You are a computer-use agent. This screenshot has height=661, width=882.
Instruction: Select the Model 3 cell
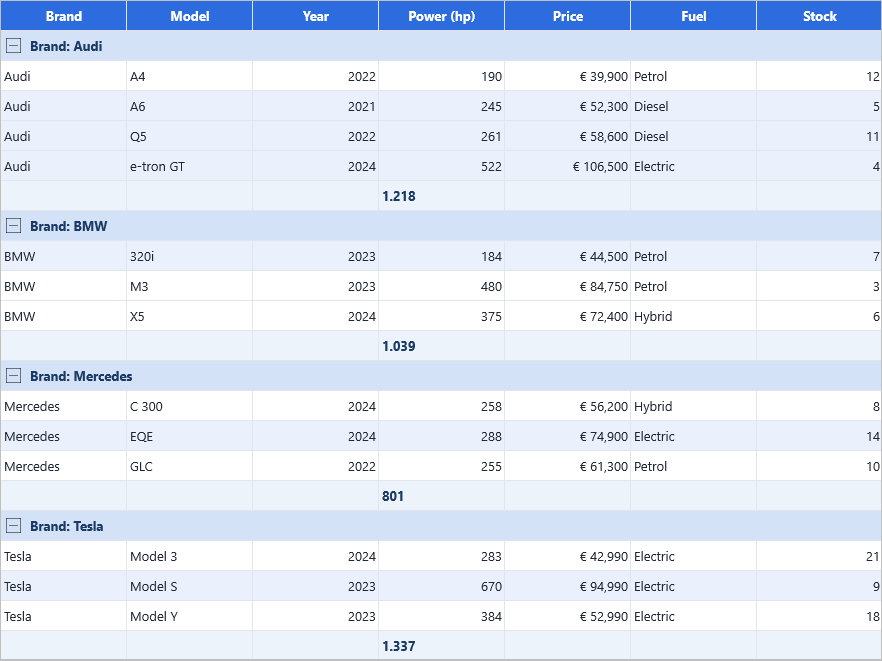click(x=190, y=556)
